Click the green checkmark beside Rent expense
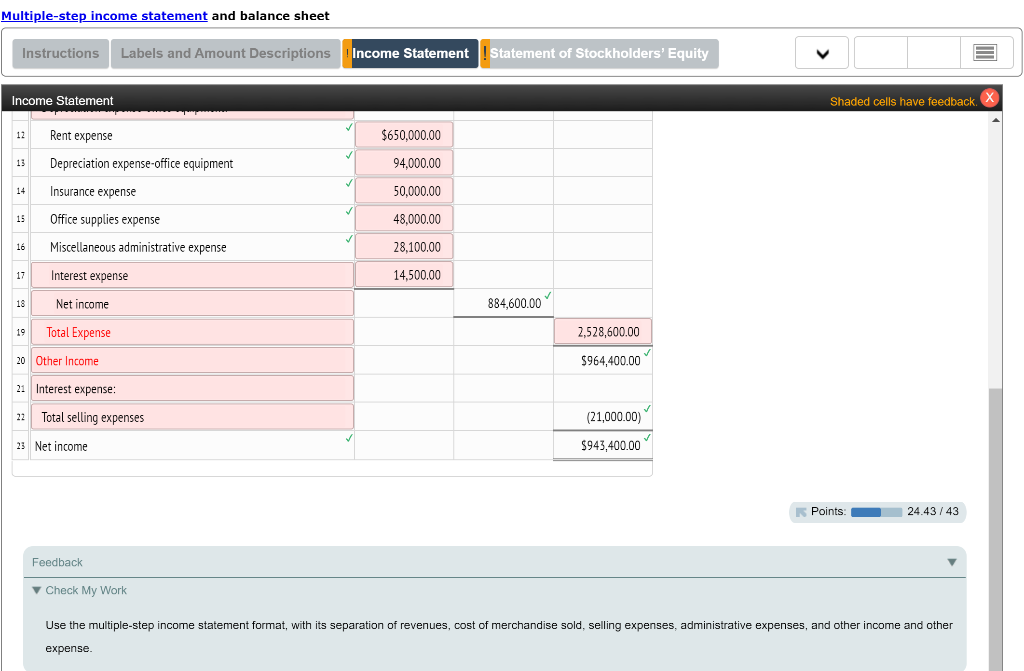 (348, 128)
